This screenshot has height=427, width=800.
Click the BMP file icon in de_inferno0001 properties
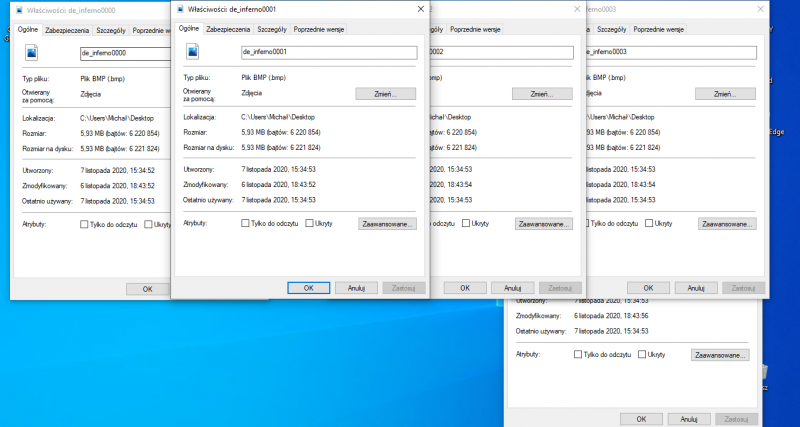coord(192,52)
